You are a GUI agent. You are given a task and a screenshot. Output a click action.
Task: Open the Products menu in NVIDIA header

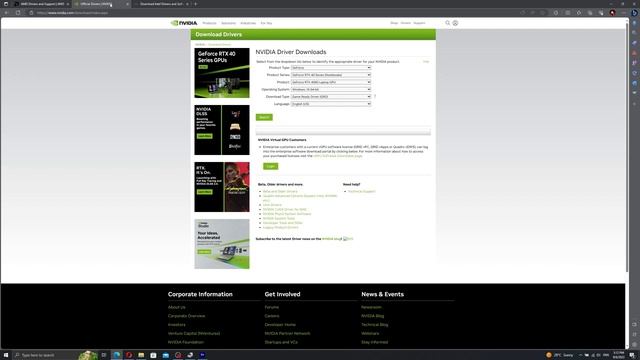[x=209, y=23]
